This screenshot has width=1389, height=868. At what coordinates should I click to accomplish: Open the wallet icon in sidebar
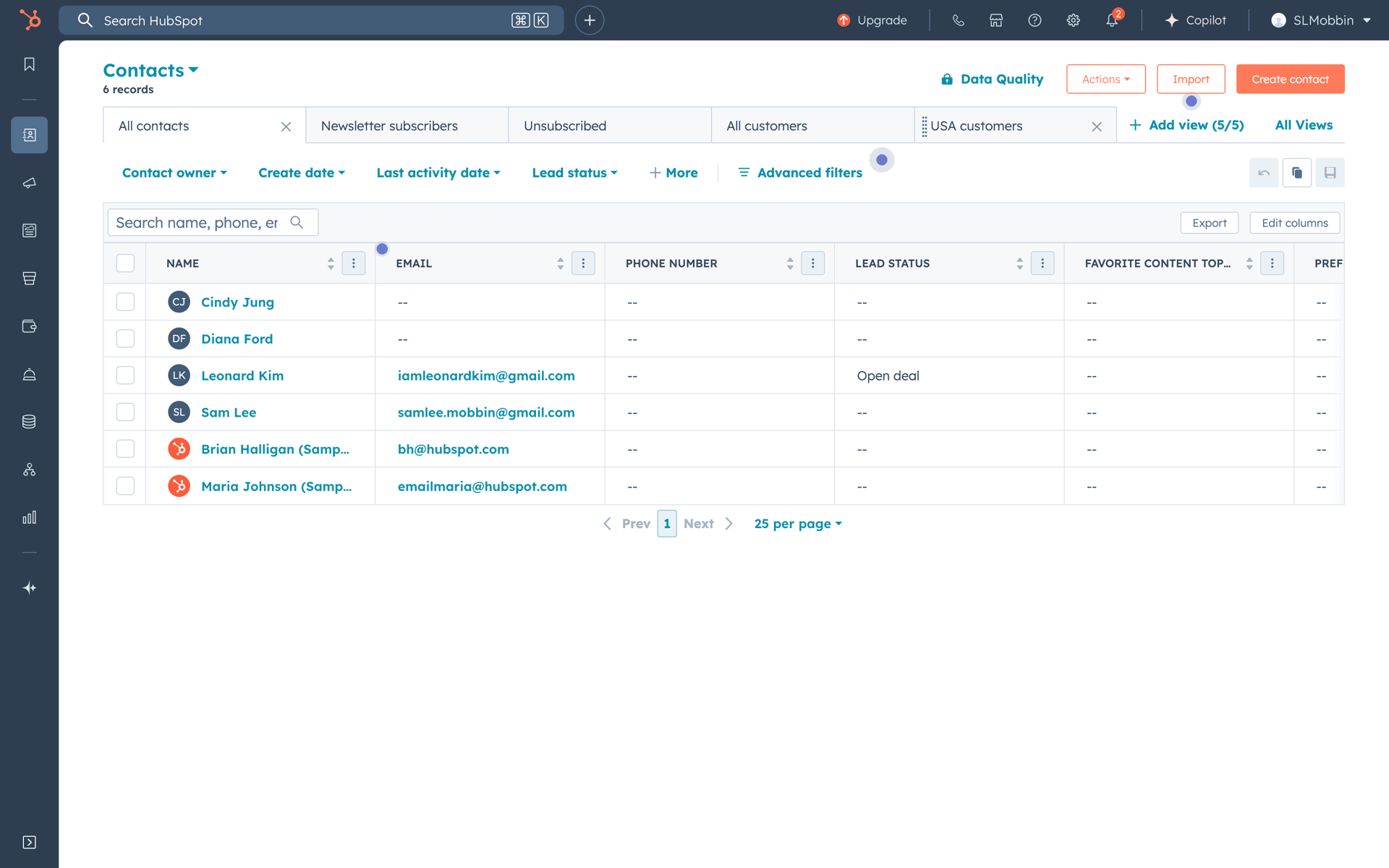pyautogui.click(x=30, y=326)
